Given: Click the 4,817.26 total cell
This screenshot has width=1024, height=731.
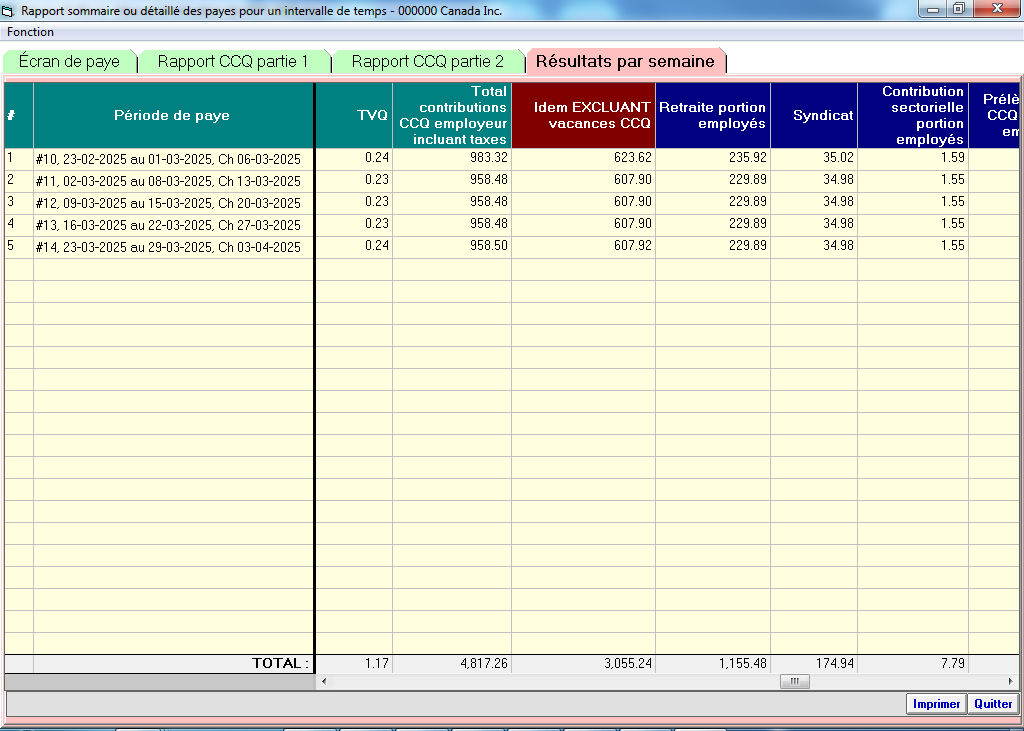Looking at the screenshot, I should 451,664.
